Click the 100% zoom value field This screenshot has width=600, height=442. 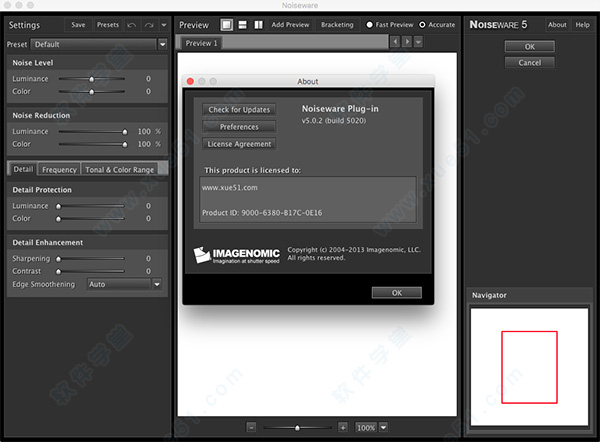tap(366, 427)
